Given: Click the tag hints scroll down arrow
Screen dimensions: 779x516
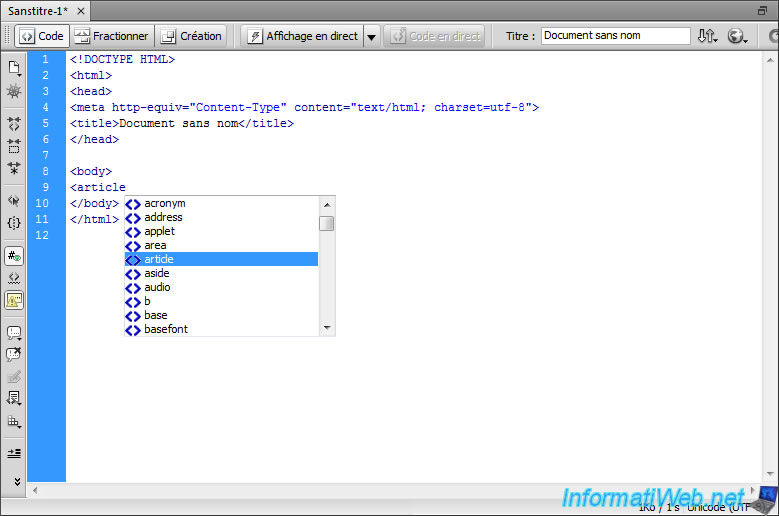Looking at the screenshot, I should pyautogui.click(x=327, y=328).
